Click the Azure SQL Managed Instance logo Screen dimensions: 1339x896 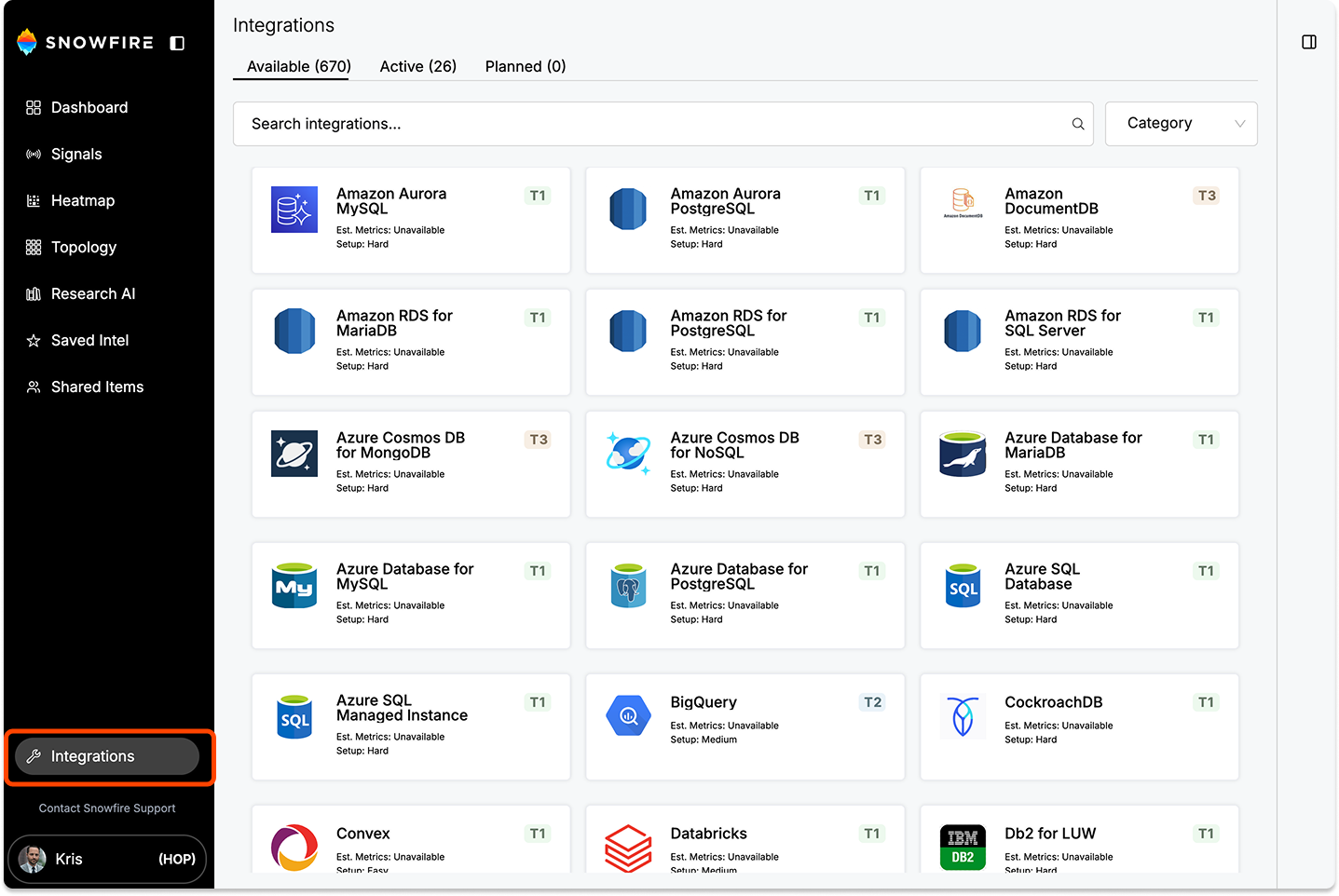pos(294,716)
